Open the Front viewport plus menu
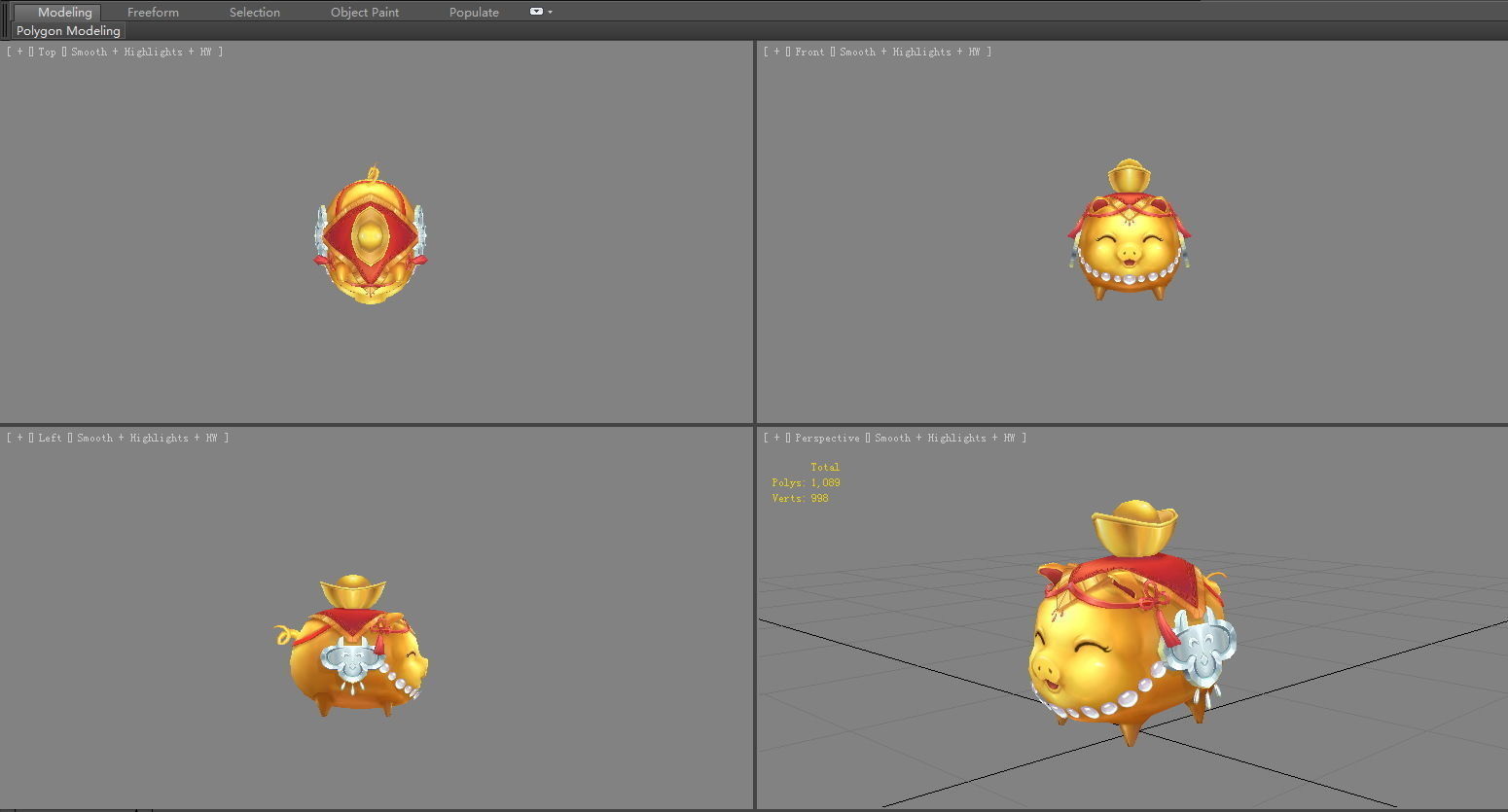This screenshot has width=1508, height=812. tap(776, 52)
